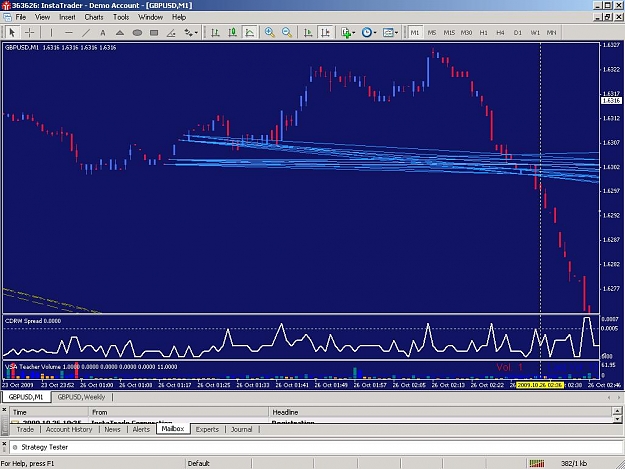
Task: Select the H4 timeframe
Action: click(x=501, y=33)
